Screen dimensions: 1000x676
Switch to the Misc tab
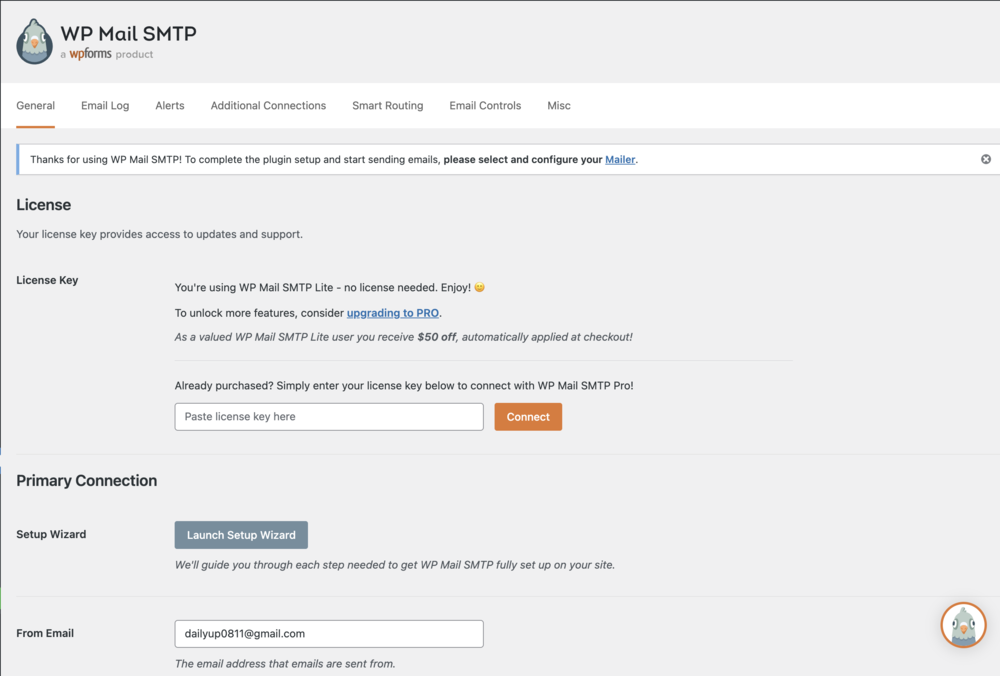coord(559,106)
